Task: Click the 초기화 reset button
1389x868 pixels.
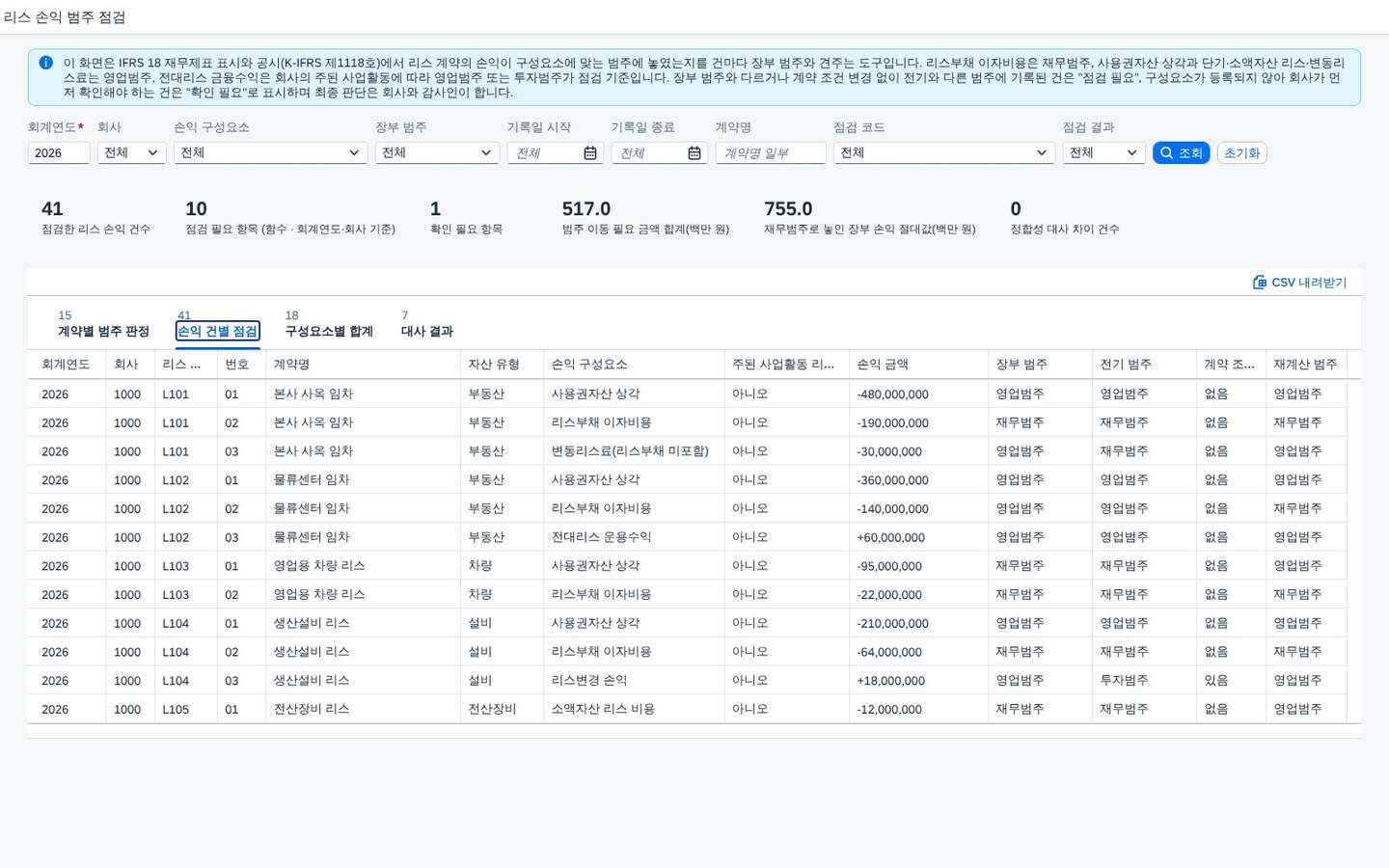Action: 1242,153
